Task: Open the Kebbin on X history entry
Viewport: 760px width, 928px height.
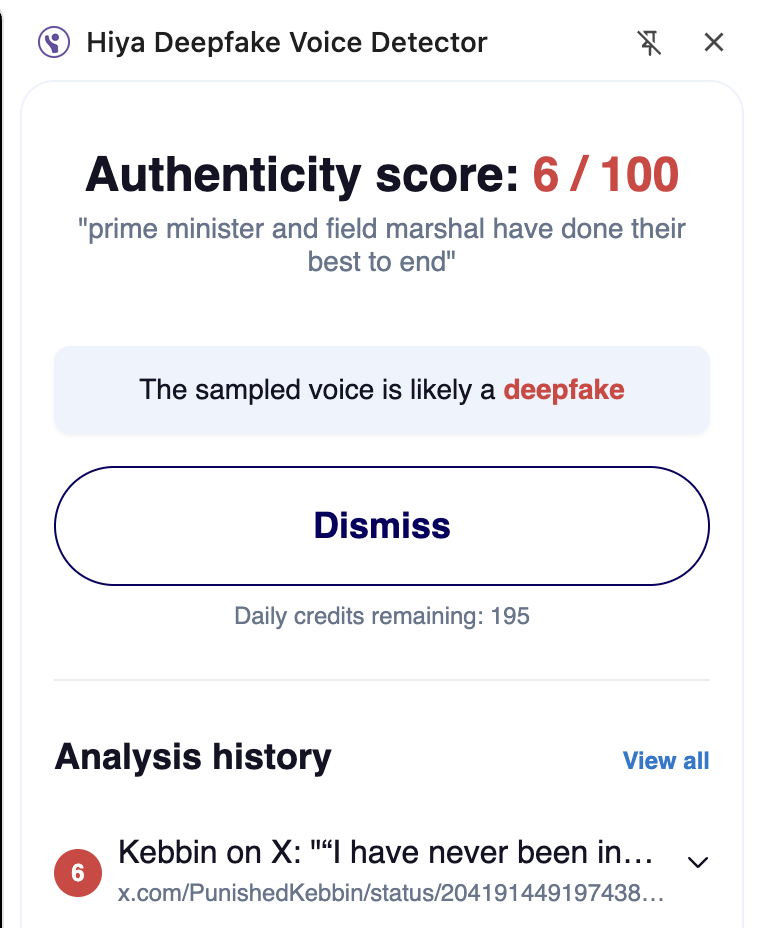Action: pos(386,853)
